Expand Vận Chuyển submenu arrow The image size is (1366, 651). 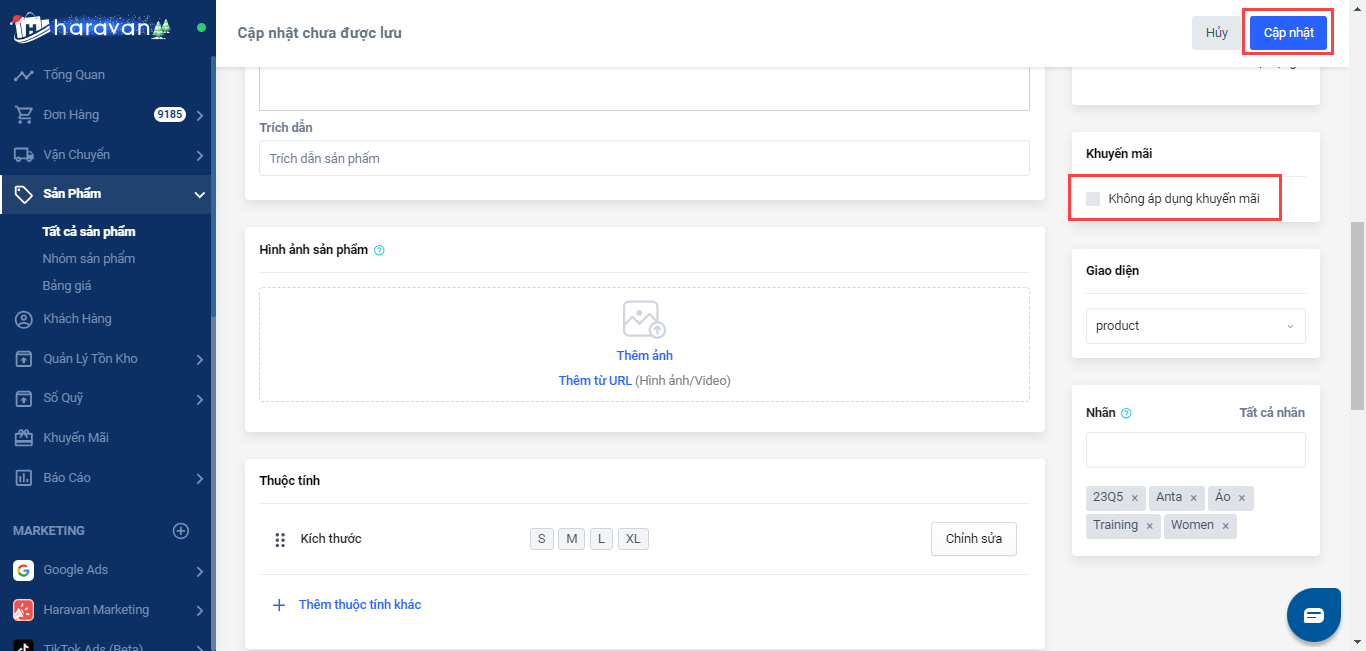coord(200,156)
